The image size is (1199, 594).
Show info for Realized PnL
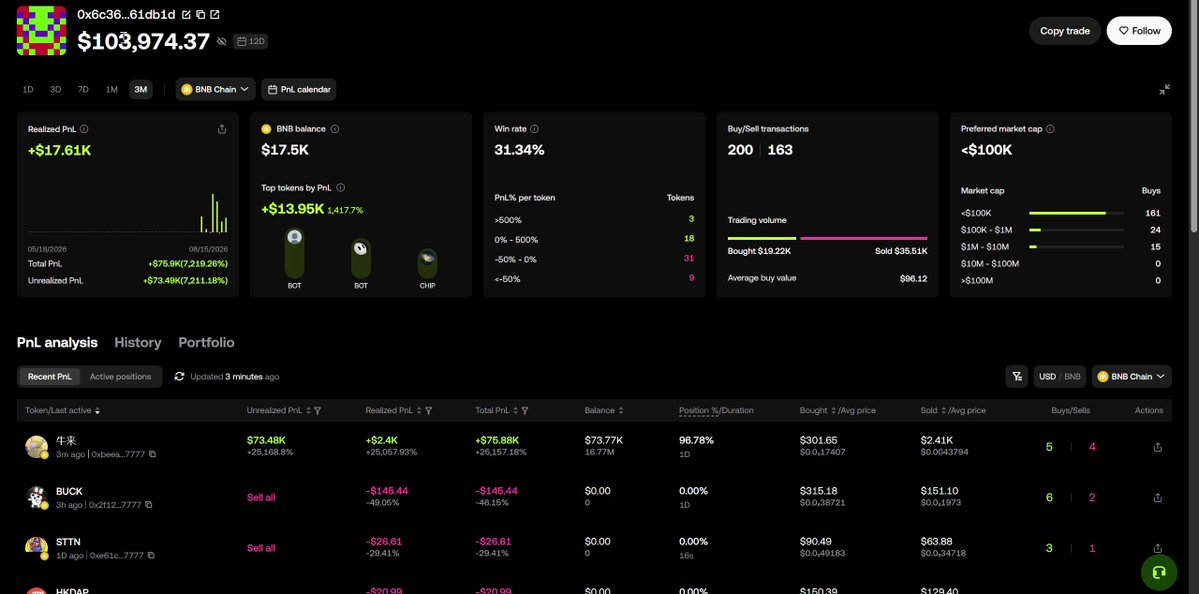[84, 129]
